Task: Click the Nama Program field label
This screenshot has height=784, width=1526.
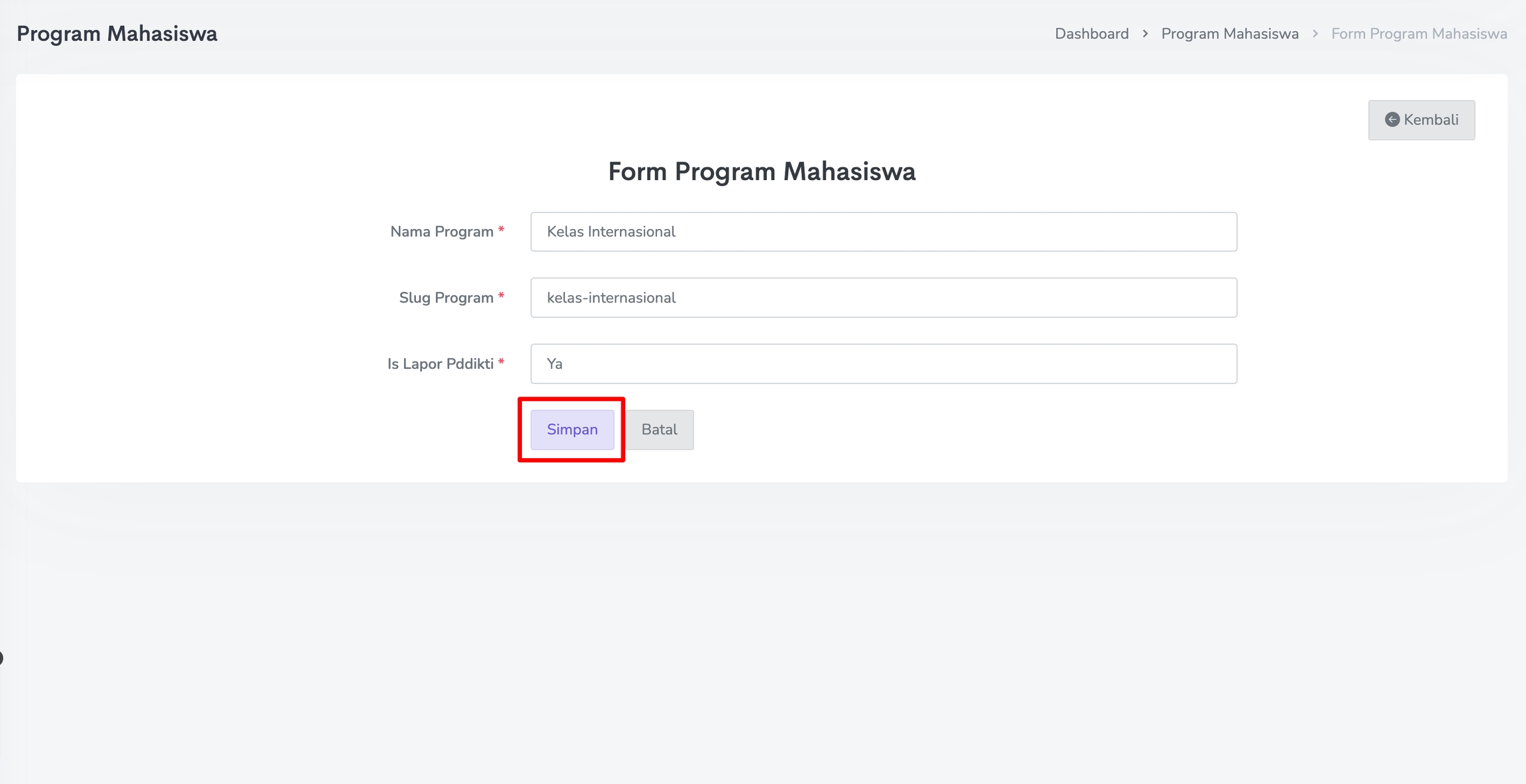Action: coord(442,232)
